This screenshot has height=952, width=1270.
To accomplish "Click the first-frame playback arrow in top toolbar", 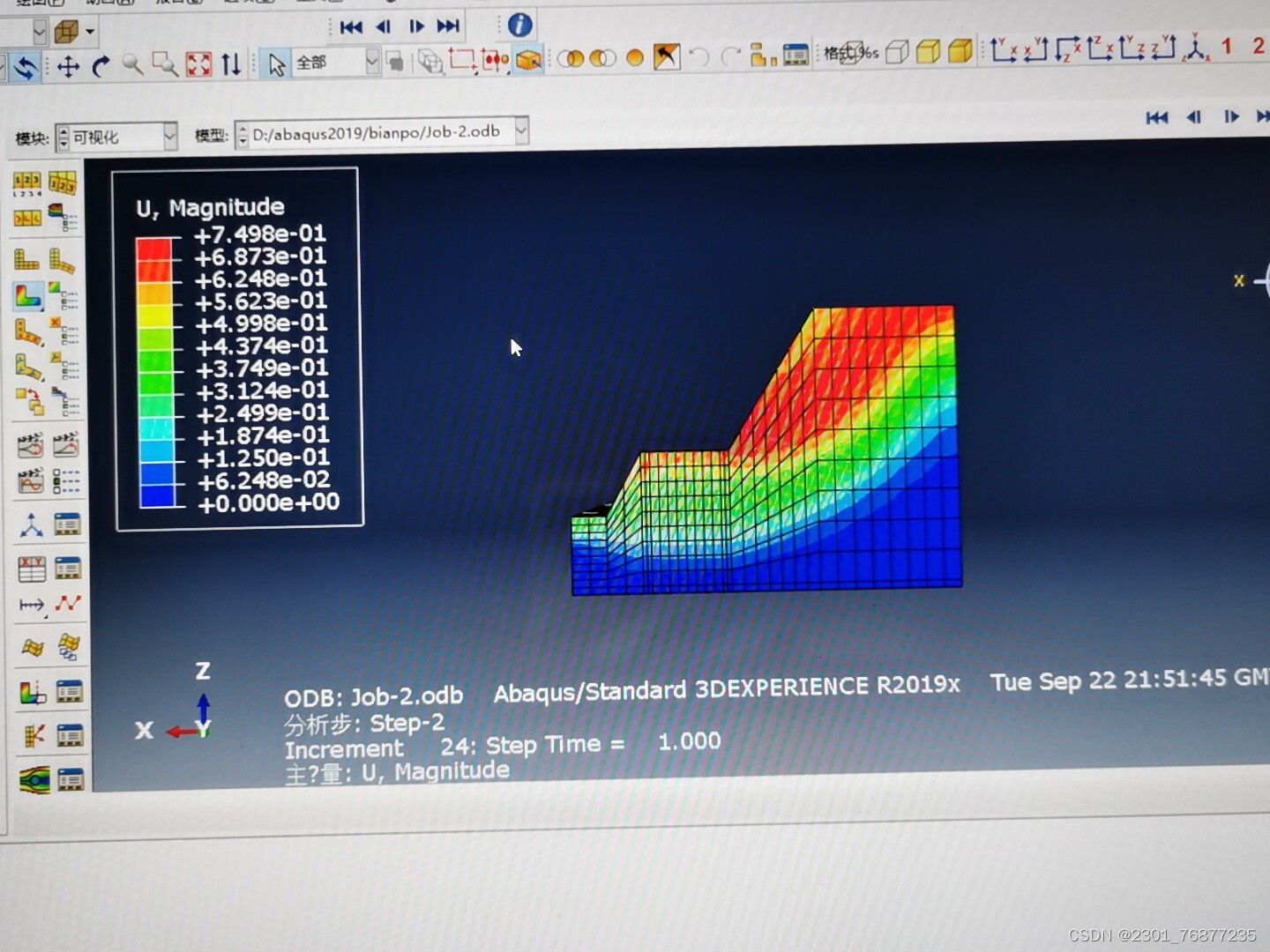I will point(350,27).
